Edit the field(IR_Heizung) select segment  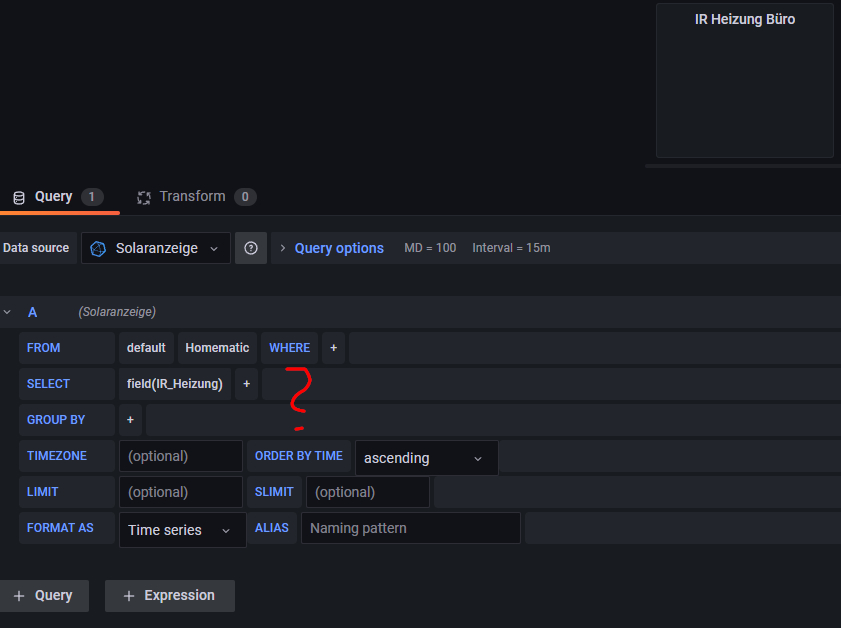[175, 384]
